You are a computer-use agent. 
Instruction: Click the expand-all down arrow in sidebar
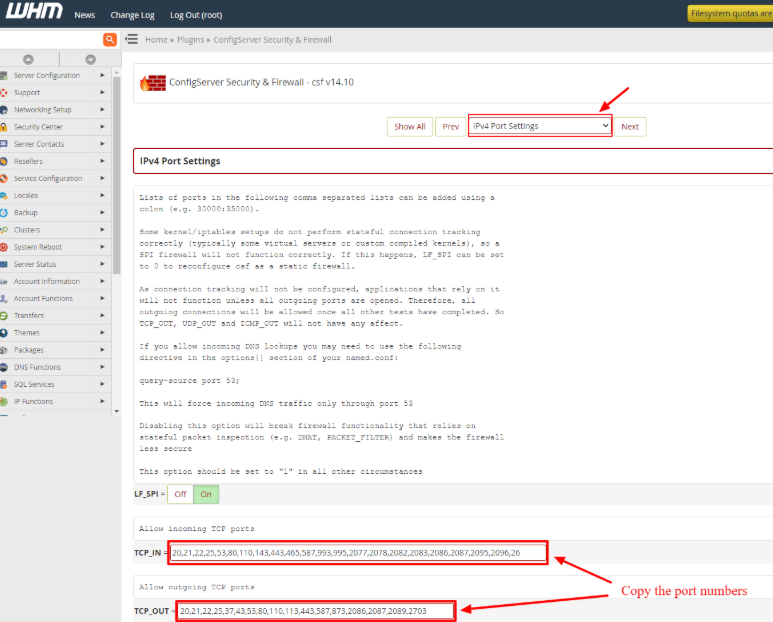point(91,59)
